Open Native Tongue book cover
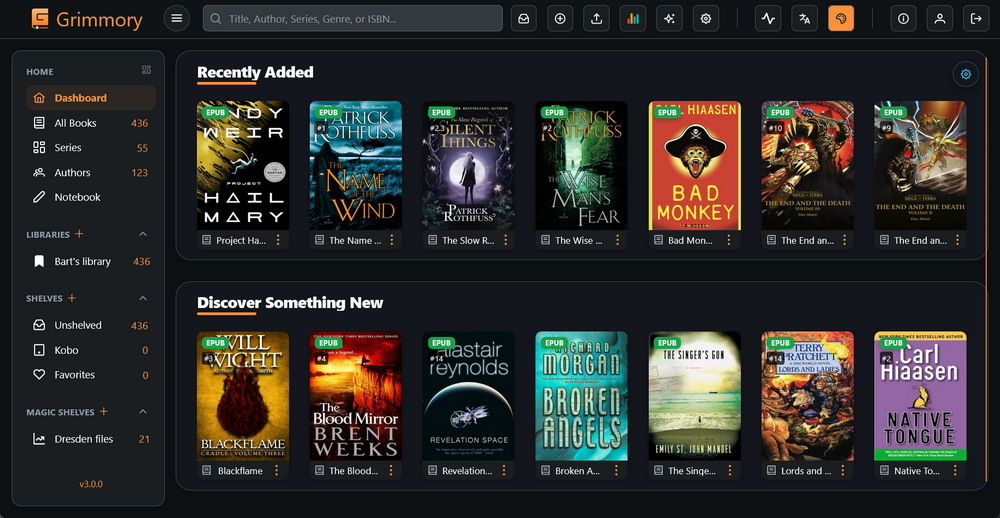This screenshot has width=1000, height=518. [x=920, y=396]
